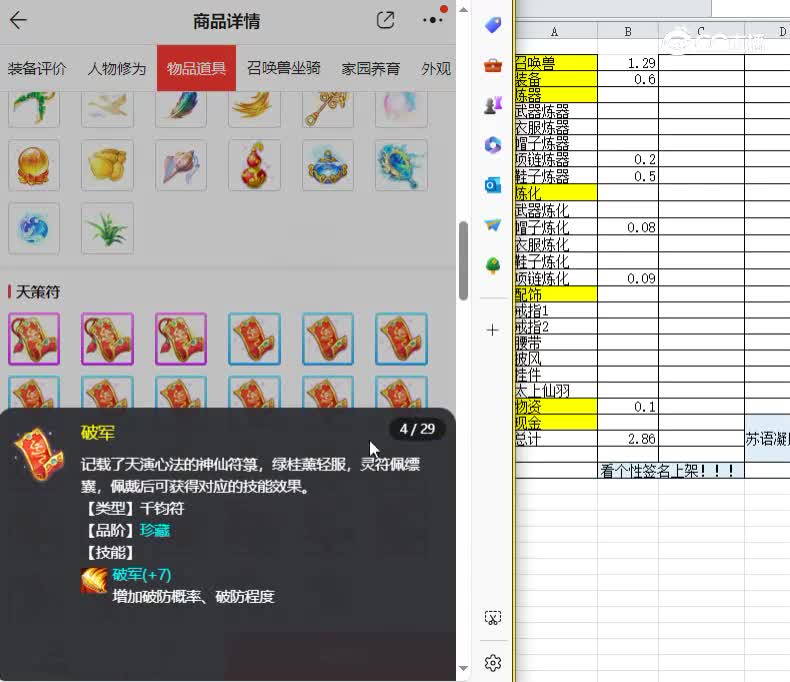This screenshot has height=682, width=790.
Task: Click the share icon in header
Action: 385,20
